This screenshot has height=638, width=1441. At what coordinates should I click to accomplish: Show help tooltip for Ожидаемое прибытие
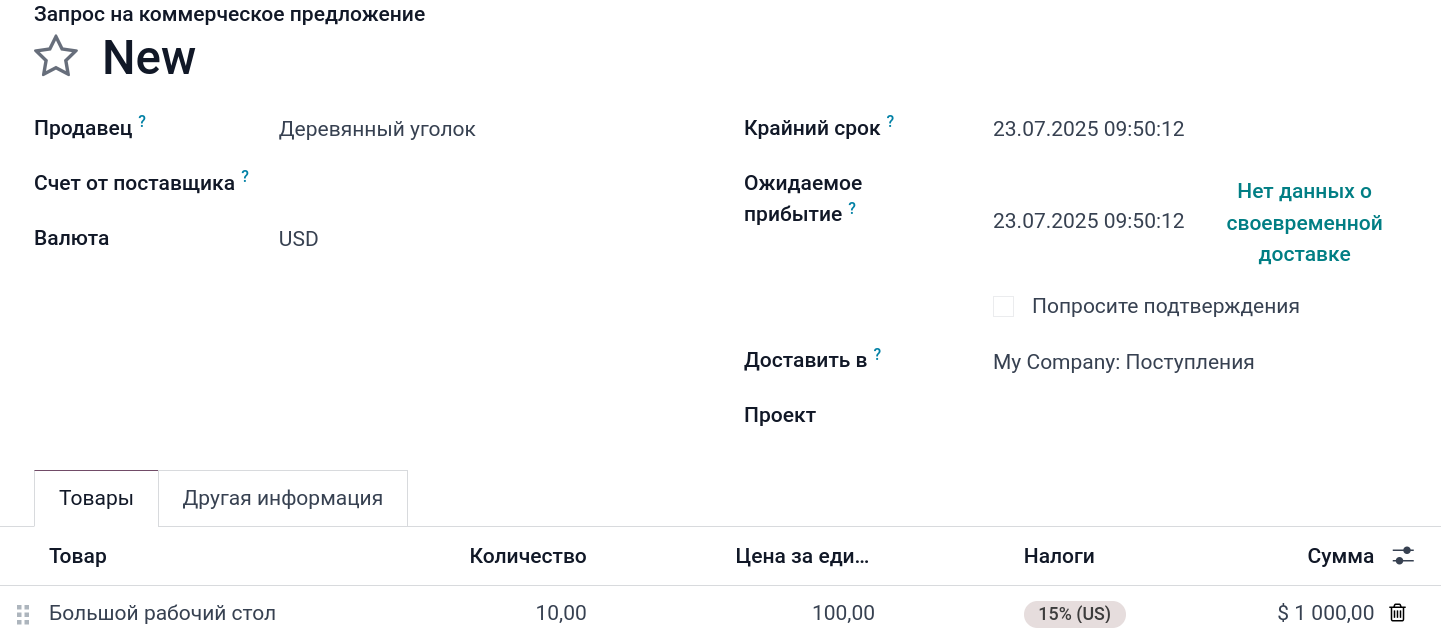coord(852,208)
